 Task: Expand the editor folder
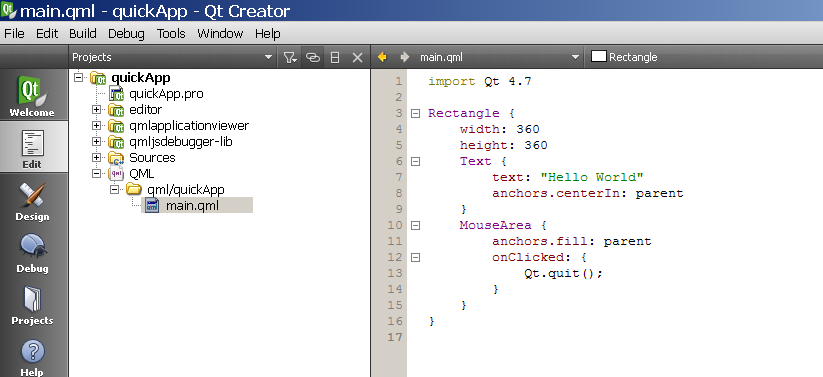(x=97, y=110)
